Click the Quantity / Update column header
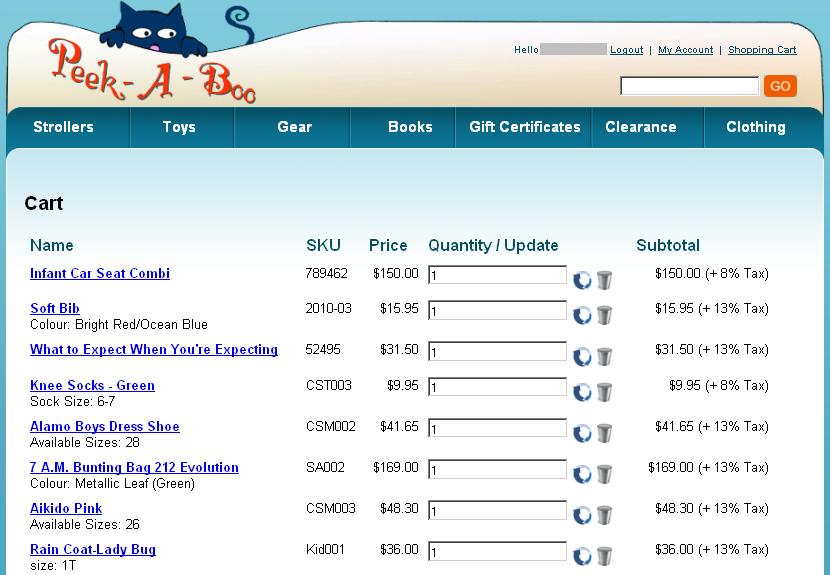Image resolution: width=830 pixels, height=575 pixels. [x=493, y=245]
